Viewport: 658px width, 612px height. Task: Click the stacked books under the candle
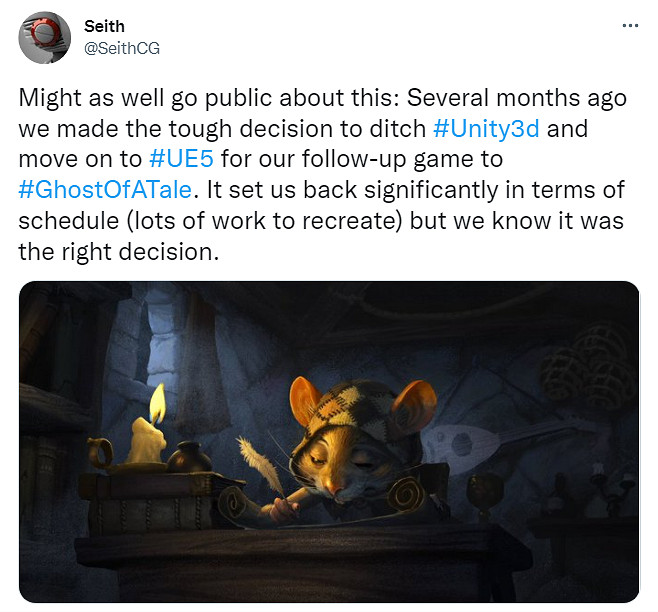pyautogui.click(x=153, y=502)
